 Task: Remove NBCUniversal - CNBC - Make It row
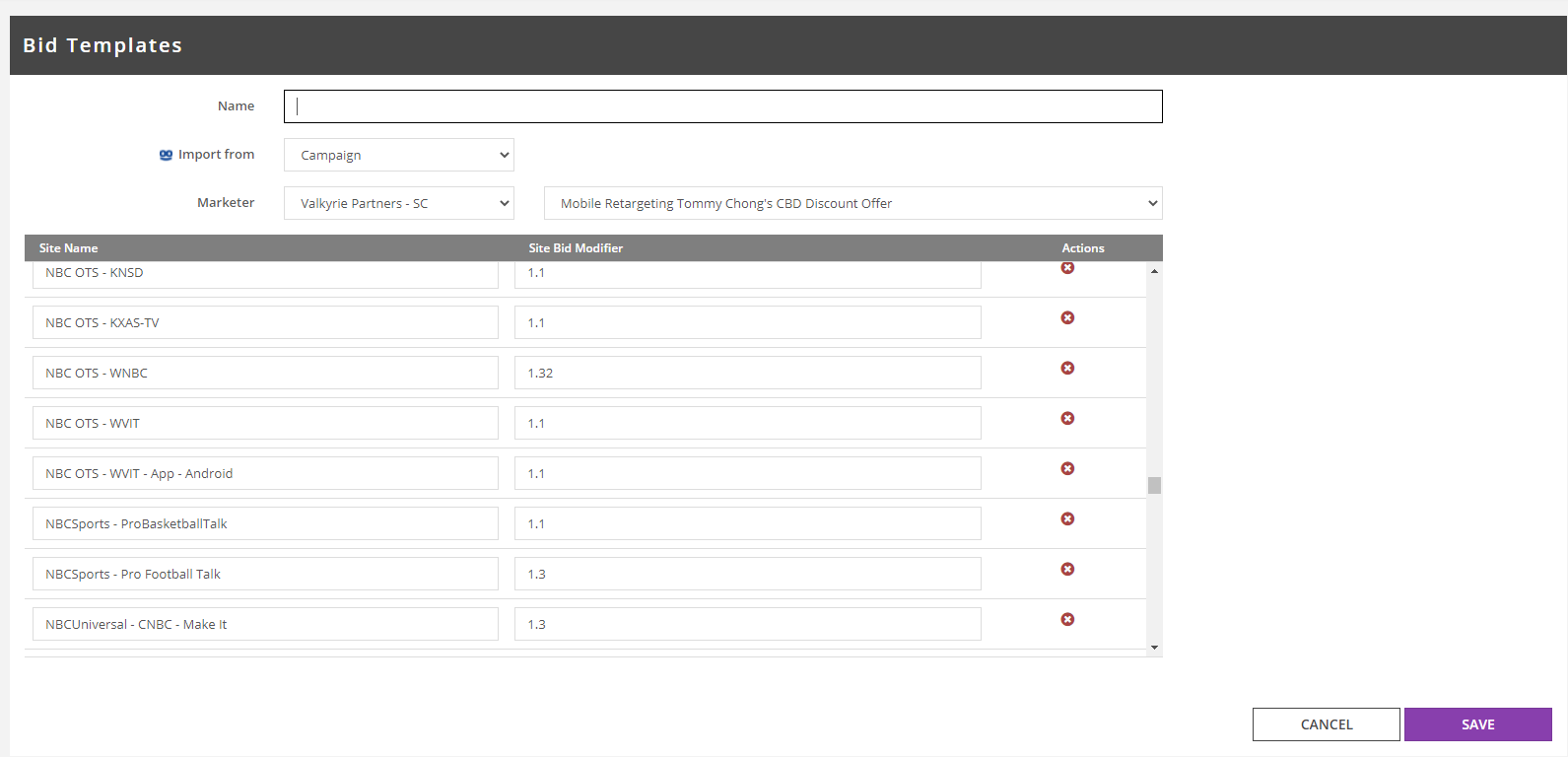point(1067,619)
